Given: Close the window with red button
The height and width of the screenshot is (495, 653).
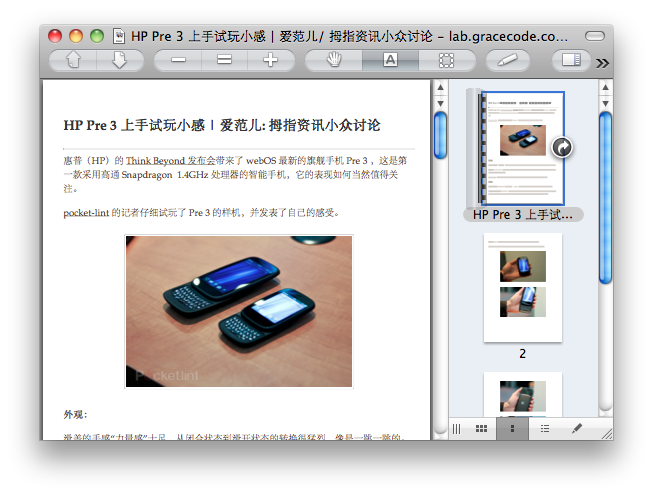Looking at the screenshot, I should point(55,36).
